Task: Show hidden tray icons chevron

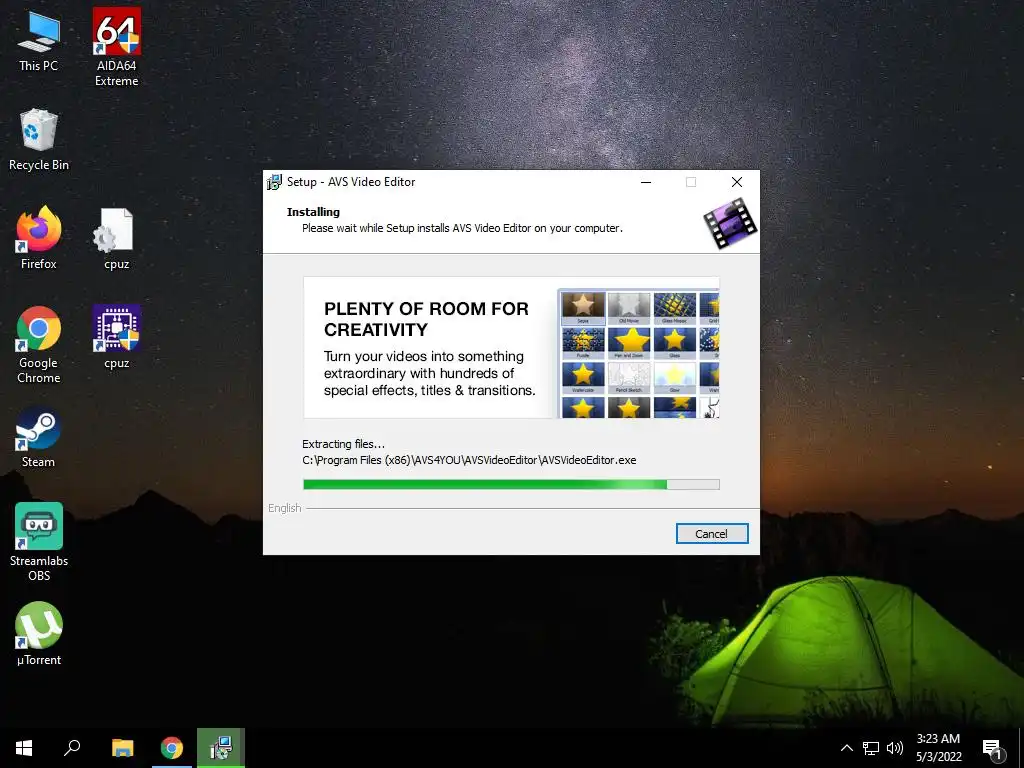Action: [x=846, y=748]
